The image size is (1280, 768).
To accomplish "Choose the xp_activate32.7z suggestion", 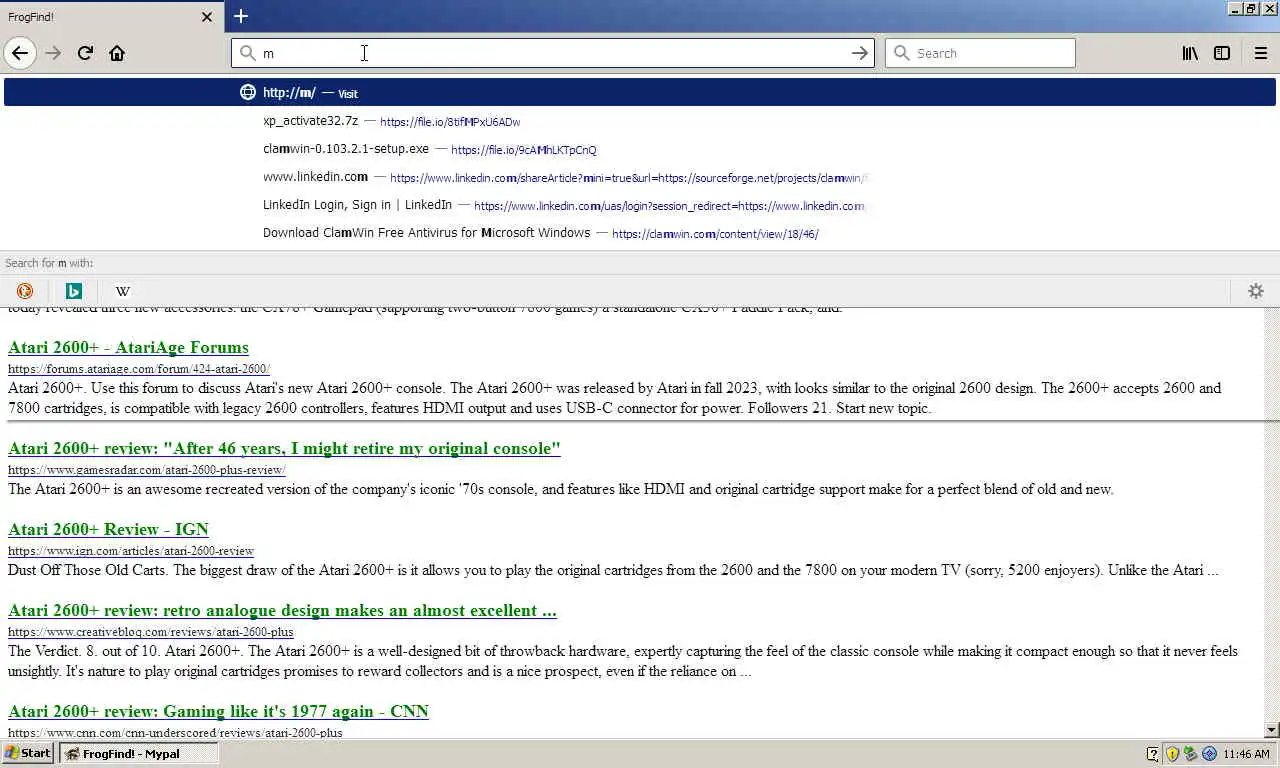I will click(x=640, y=121).
